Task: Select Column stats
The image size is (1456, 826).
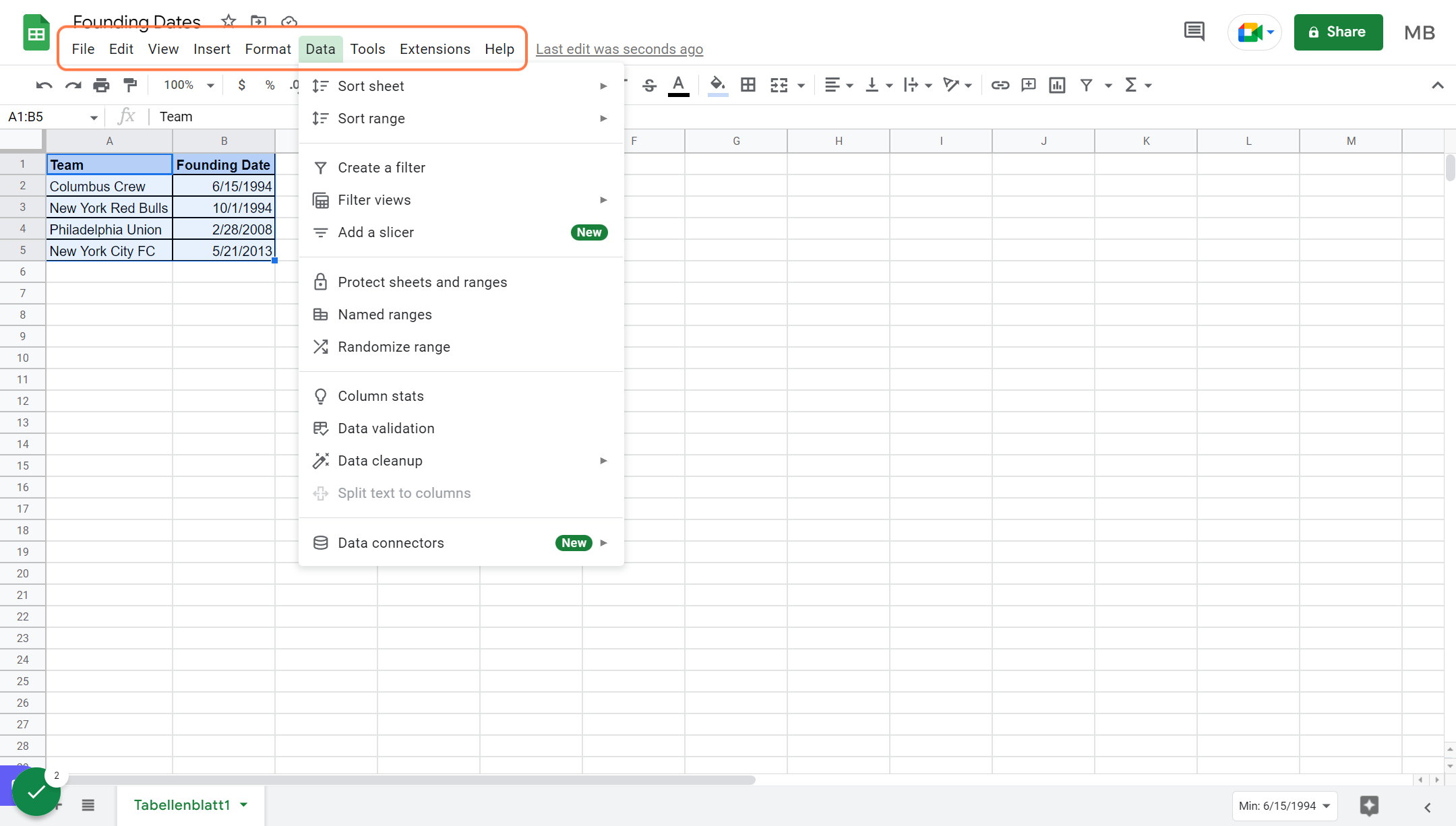Action: pyautogui.click(x=461, y=396)
